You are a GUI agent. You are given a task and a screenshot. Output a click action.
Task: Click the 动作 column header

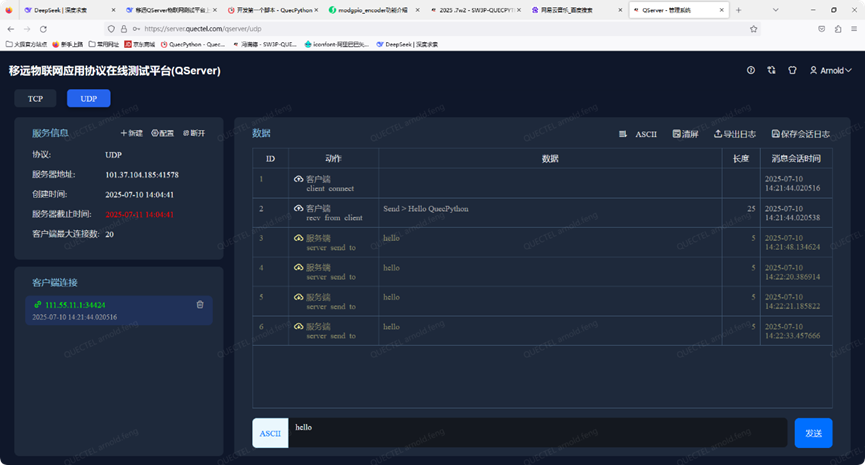(x=333, y=159)
